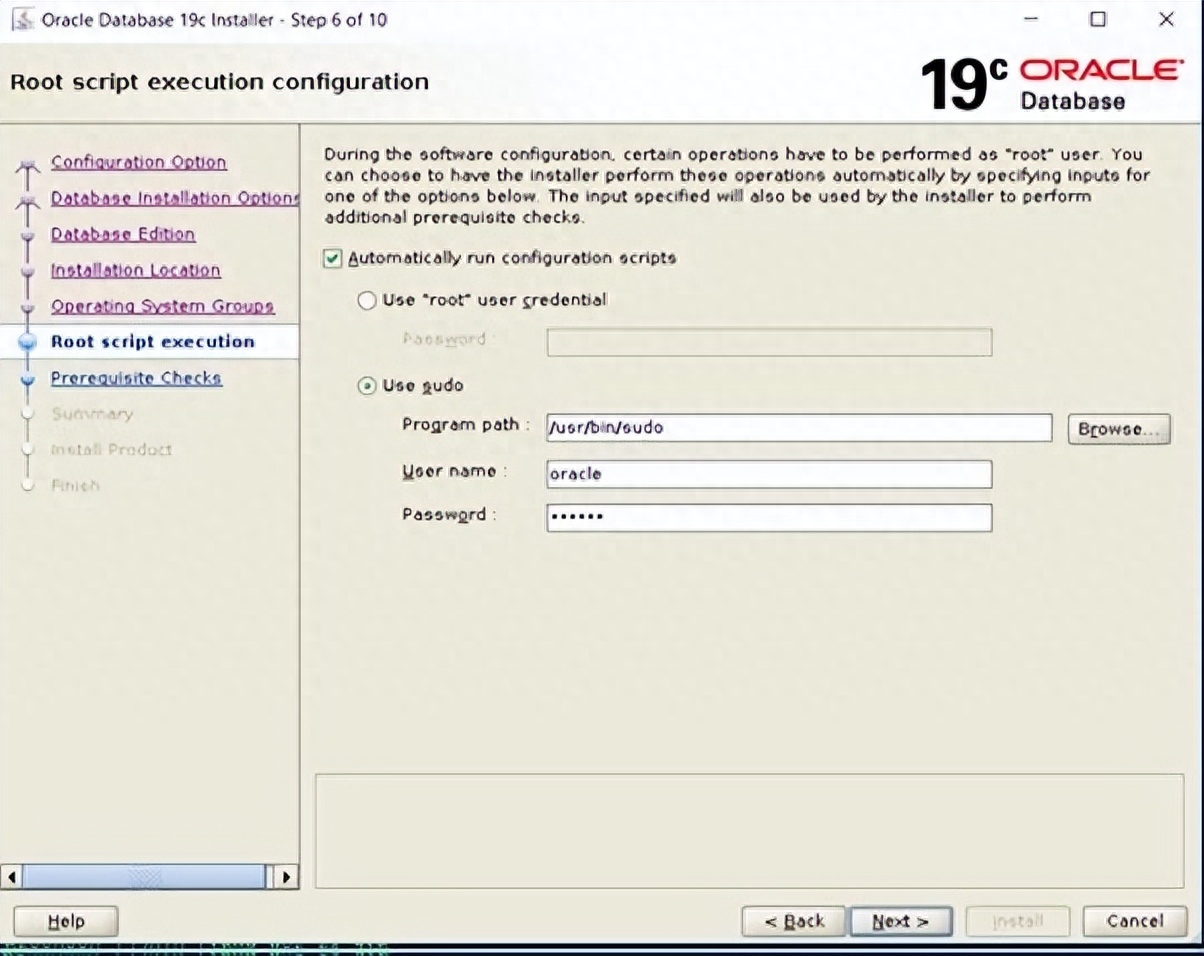Image resolution: width=1204 pixels, height=956 pixels.
Task: Click the Root script execution step marker icon
Action: click(28, 342)
